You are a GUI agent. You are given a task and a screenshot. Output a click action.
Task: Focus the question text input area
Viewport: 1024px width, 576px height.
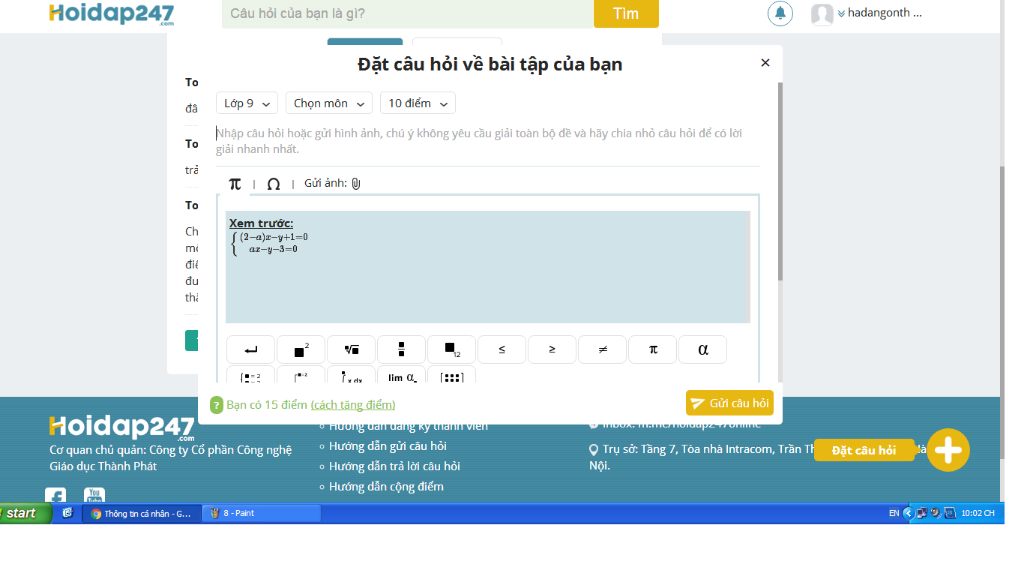coord(488,141)
